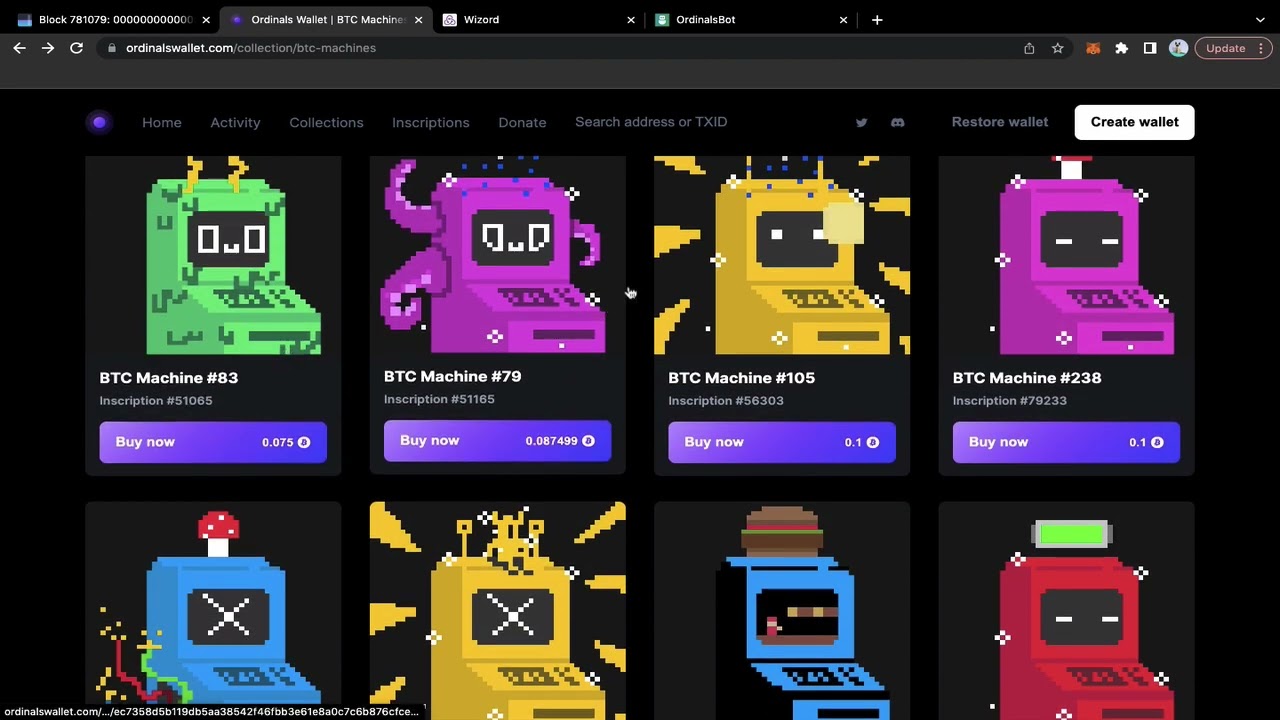
Task: Close the Ordinals Wallet tab
Action: [418, 20]
